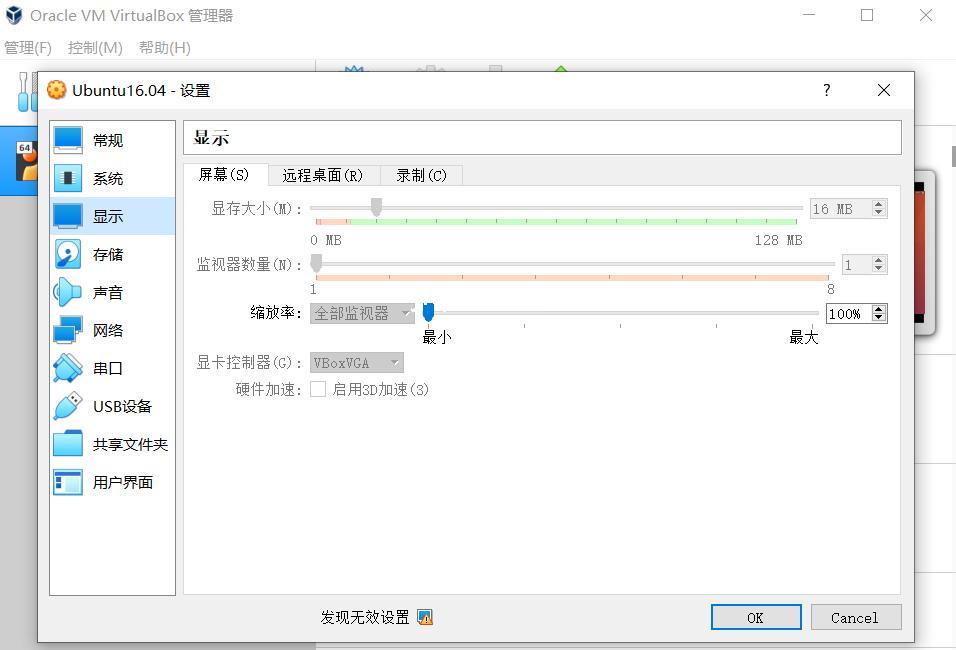The height and width of the screenshot is (650, 956).
Task: Select the 系统 (System) chip icon
Action: (x=68, y=178)
